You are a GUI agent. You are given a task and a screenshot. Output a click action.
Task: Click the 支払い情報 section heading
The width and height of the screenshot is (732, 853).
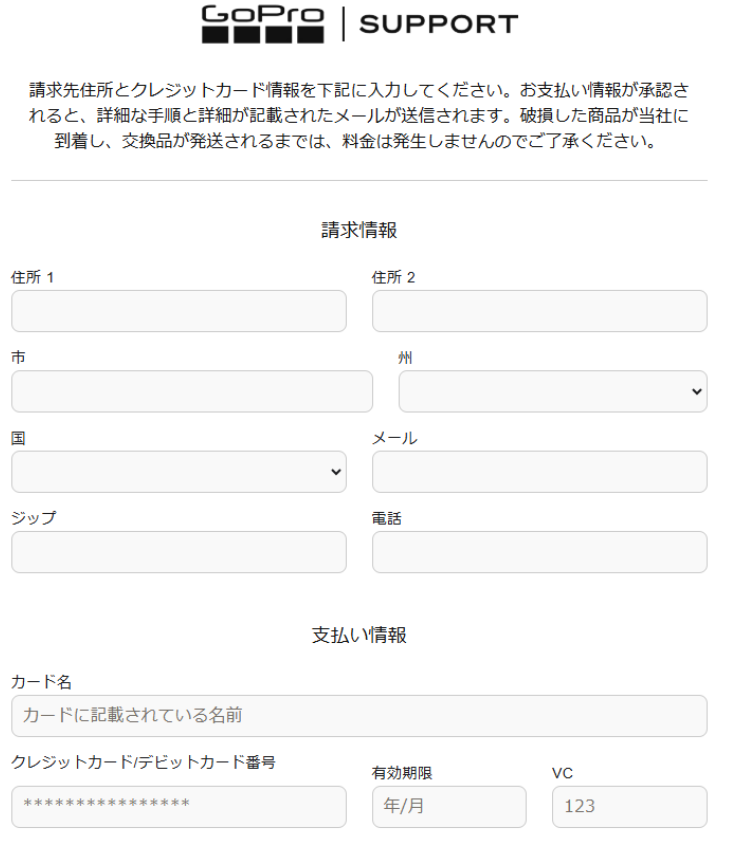tap(359, 635)
